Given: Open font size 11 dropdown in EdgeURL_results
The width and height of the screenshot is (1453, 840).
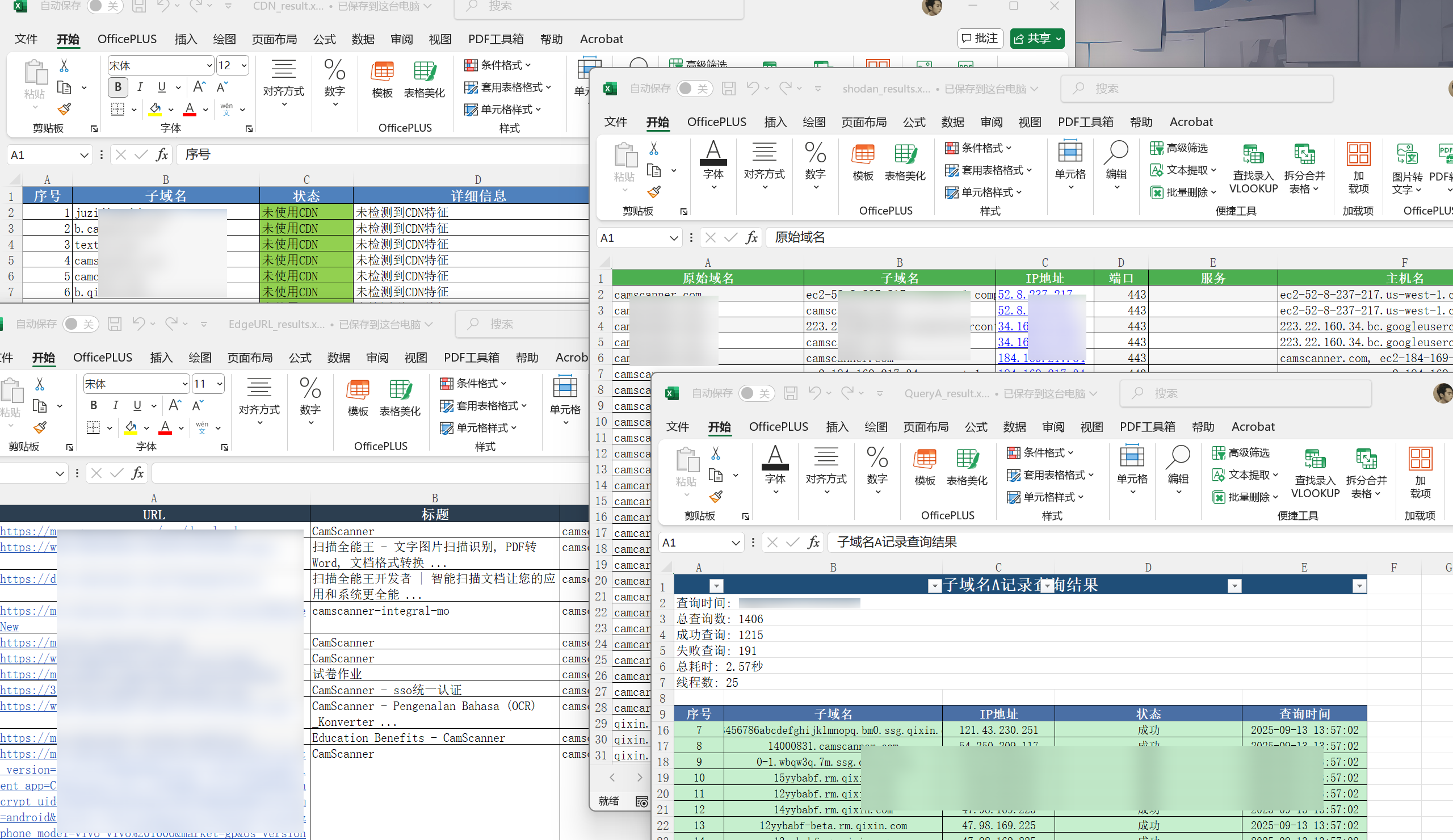Looking at the screenshot, I should [x=220, y=384].
